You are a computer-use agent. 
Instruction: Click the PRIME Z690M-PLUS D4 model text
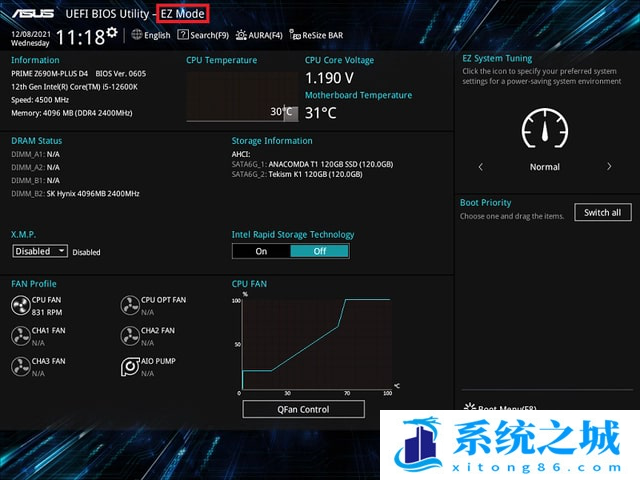pos(49,73)
